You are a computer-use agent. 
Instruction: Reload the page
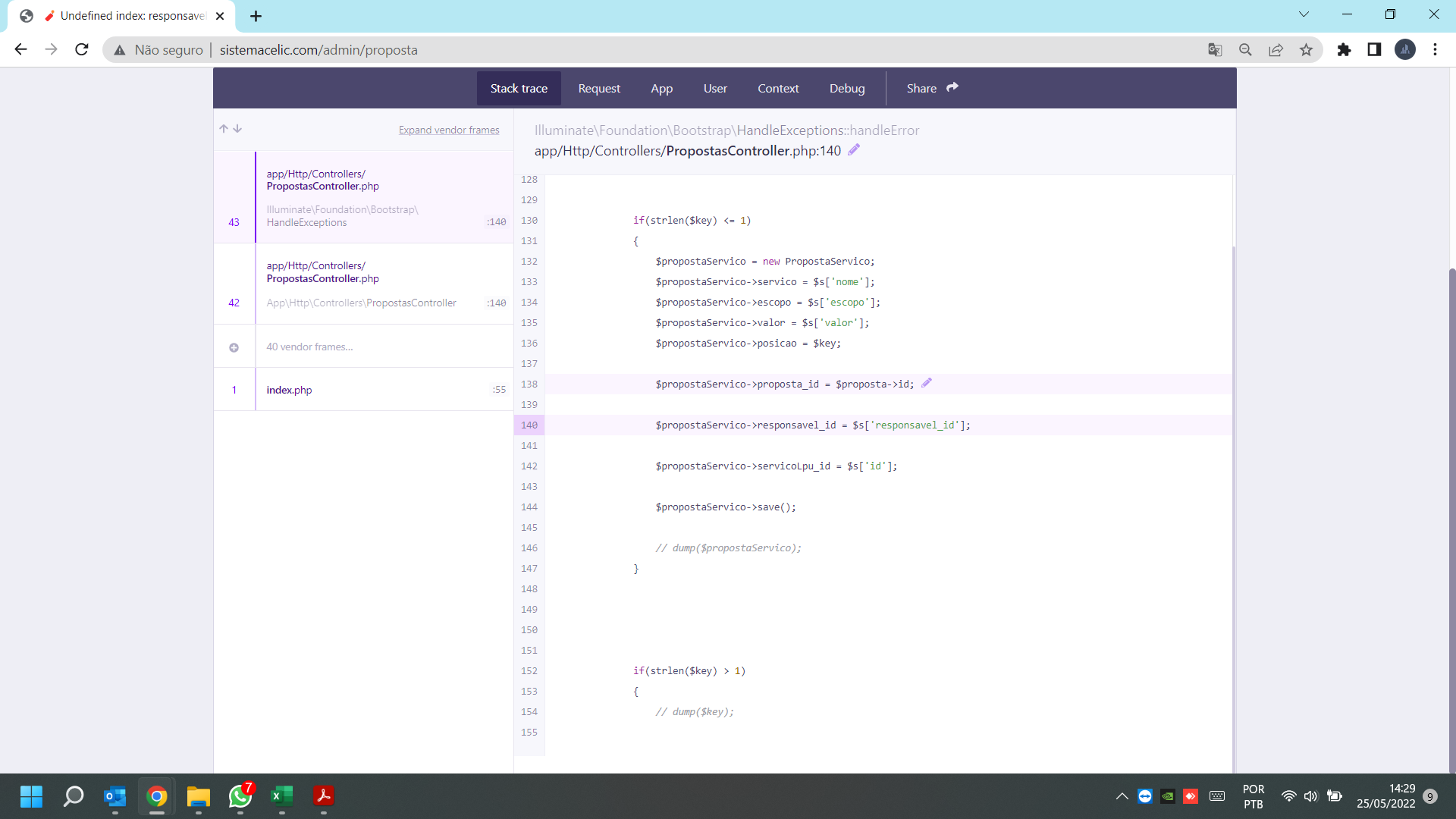(82, 49)
